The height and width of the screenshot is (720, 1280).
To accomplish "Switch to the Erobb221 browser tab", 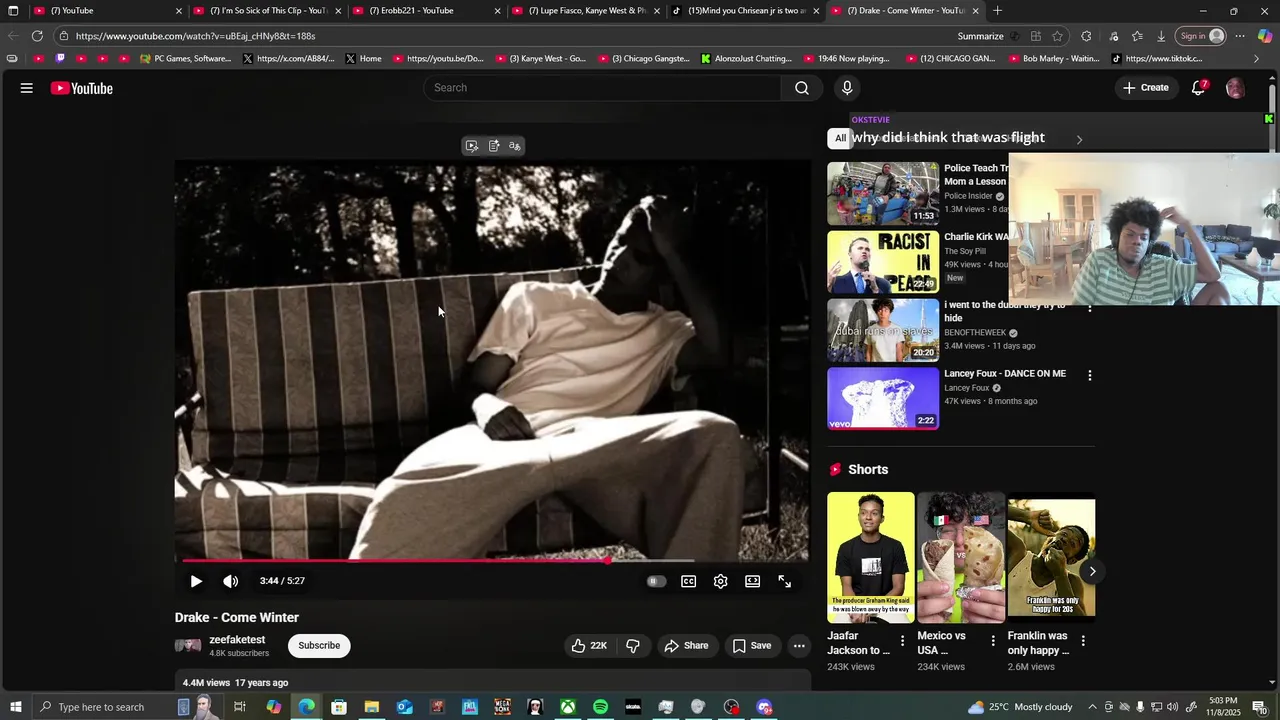I will click(427, 11).
